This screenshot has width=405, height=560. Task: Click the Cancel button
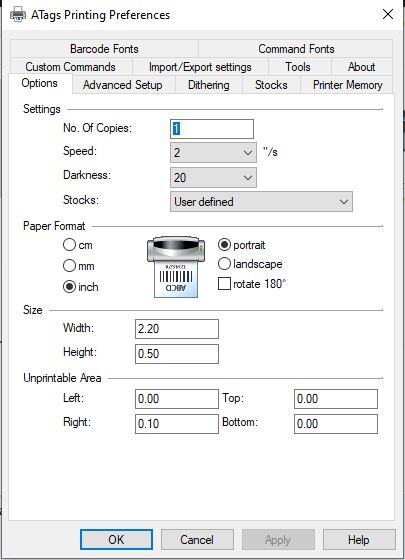pyautogui.click(x=197, y=540)
